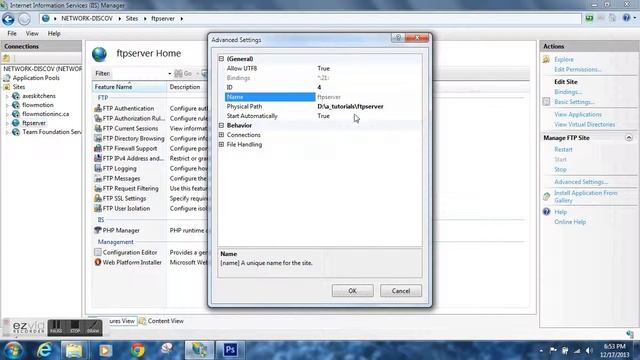640x360 pixels.
Task: Open FTP Directory Browsing feature
Action: click(129, 138)
